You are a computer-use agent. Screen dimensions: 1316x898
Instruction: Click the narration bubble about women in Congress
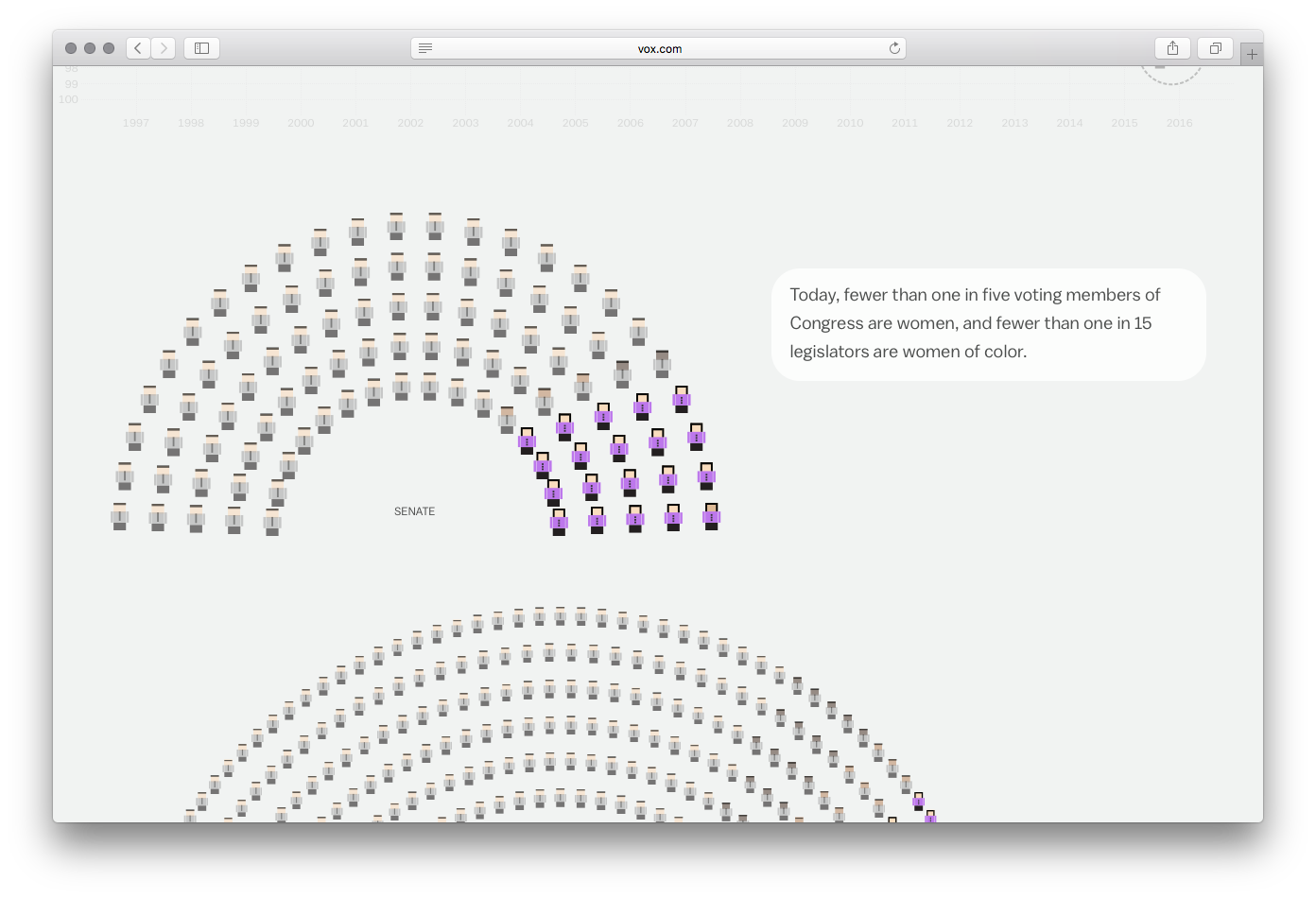pos(989,323)
